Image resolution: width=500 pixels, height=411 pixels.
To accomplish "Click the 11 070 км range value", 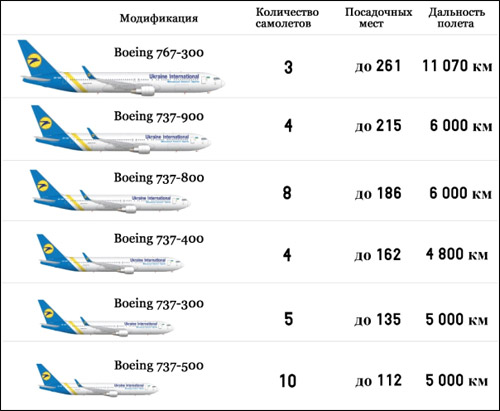I will 457,66.
